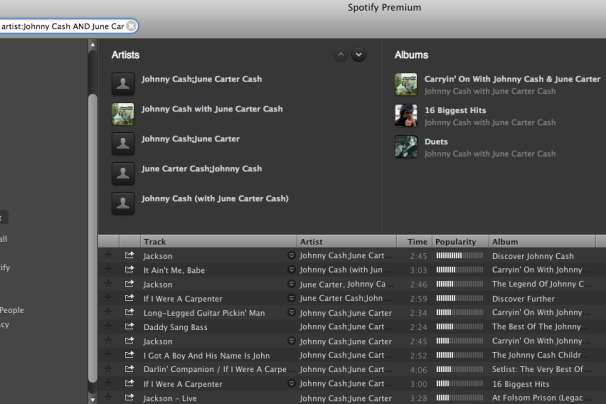Click artist subtitle under the Duets album
Image resolution: width=606 pixels, height=404 pixels.
point(490,154)
